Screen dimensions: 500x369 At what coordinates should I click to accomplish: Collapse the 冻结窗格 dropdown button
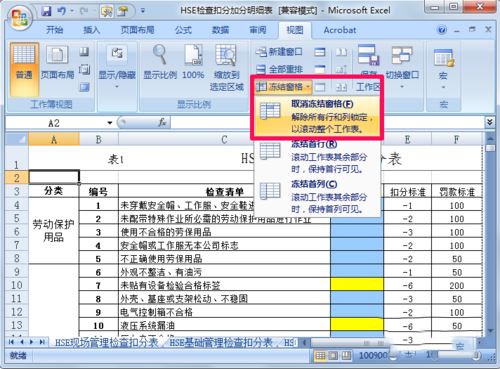click(x=283, y=87)
